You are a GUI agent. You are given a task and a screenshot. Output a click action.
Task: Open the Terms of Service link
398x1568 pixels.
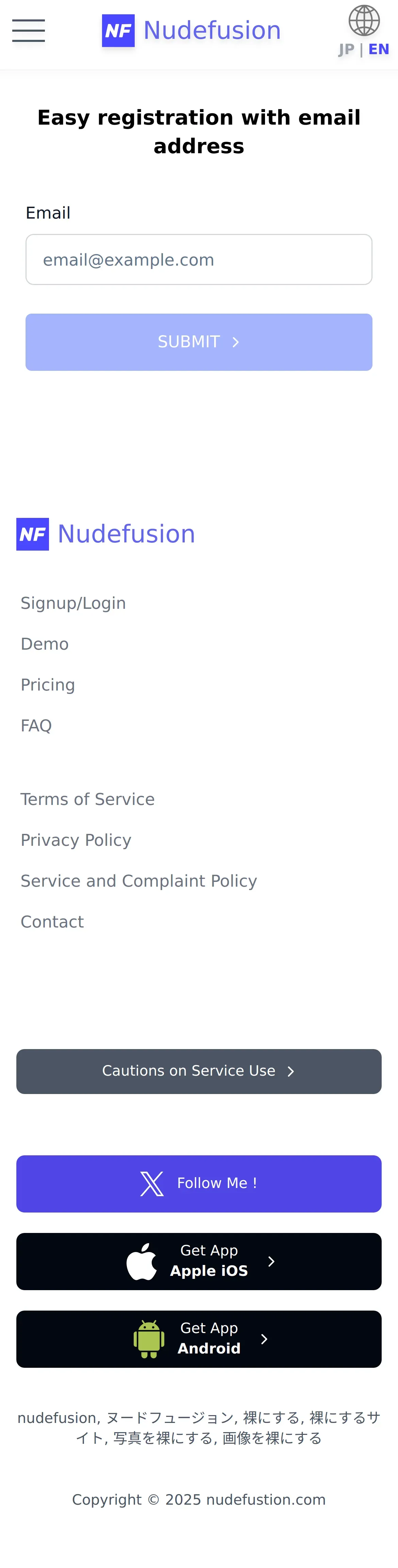tap(88, 799)
